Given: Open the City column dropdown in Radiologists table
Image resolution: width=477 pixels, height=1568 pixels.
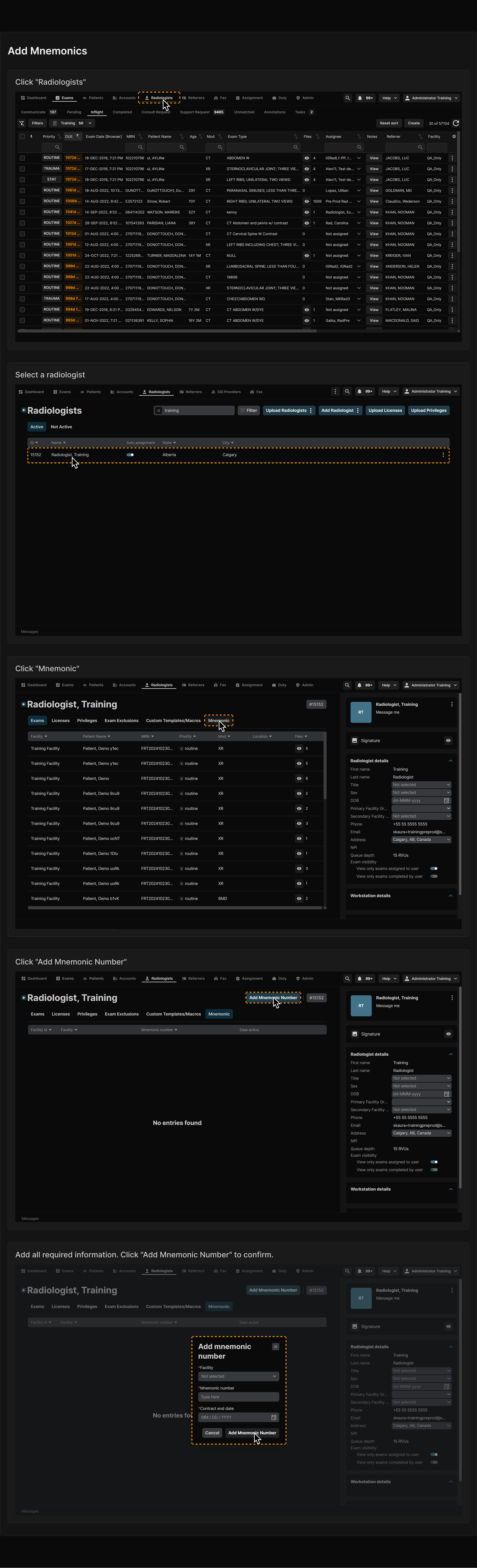Looking at the screenshot, I should (x=232, y=443).
